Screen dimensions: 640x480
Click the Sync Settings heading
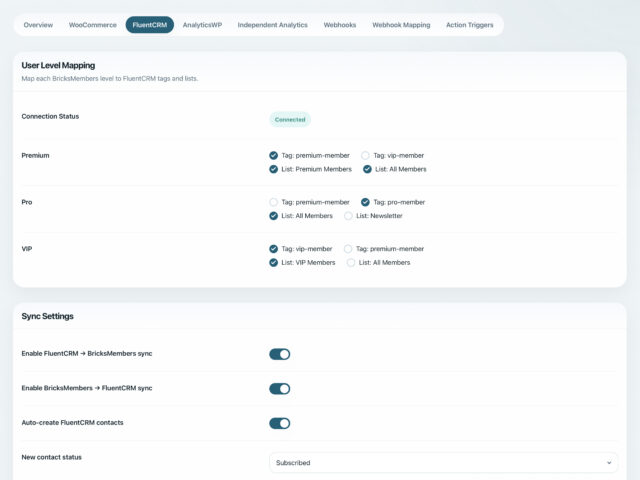pos(47,316)
